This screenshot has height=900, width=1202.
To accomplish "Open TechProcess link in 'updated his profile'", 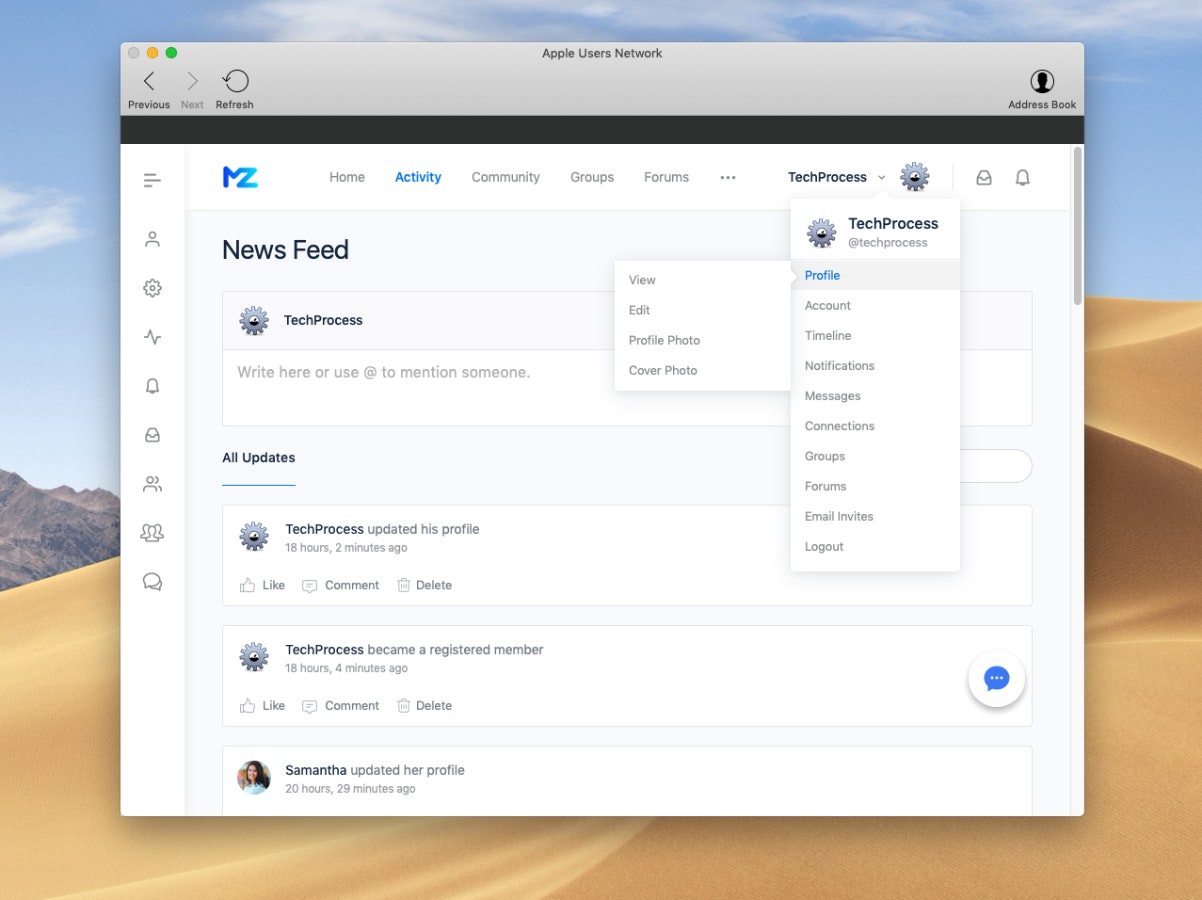I will point(324,529).
